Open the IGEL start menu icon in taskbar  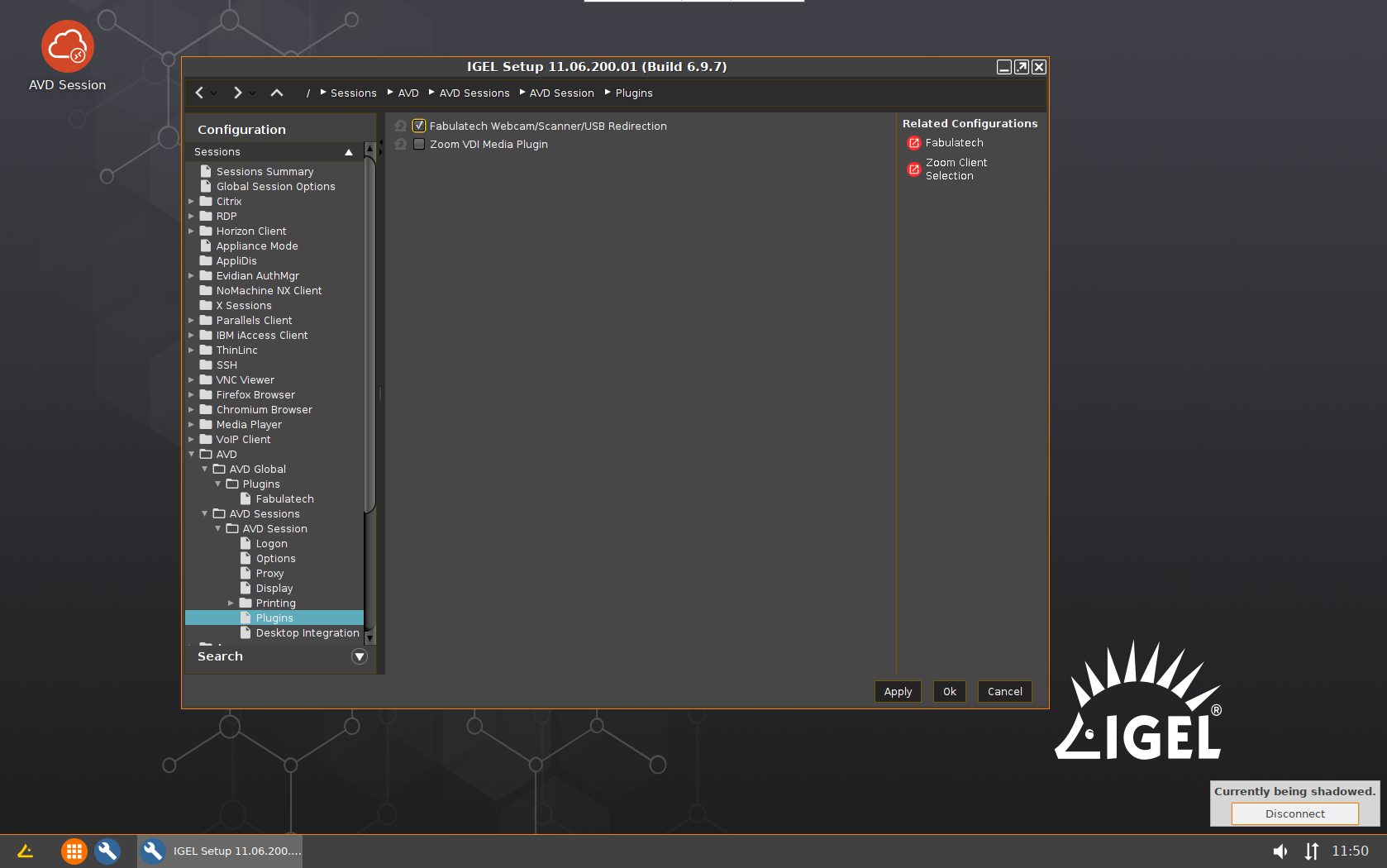(x=26, y=851)
